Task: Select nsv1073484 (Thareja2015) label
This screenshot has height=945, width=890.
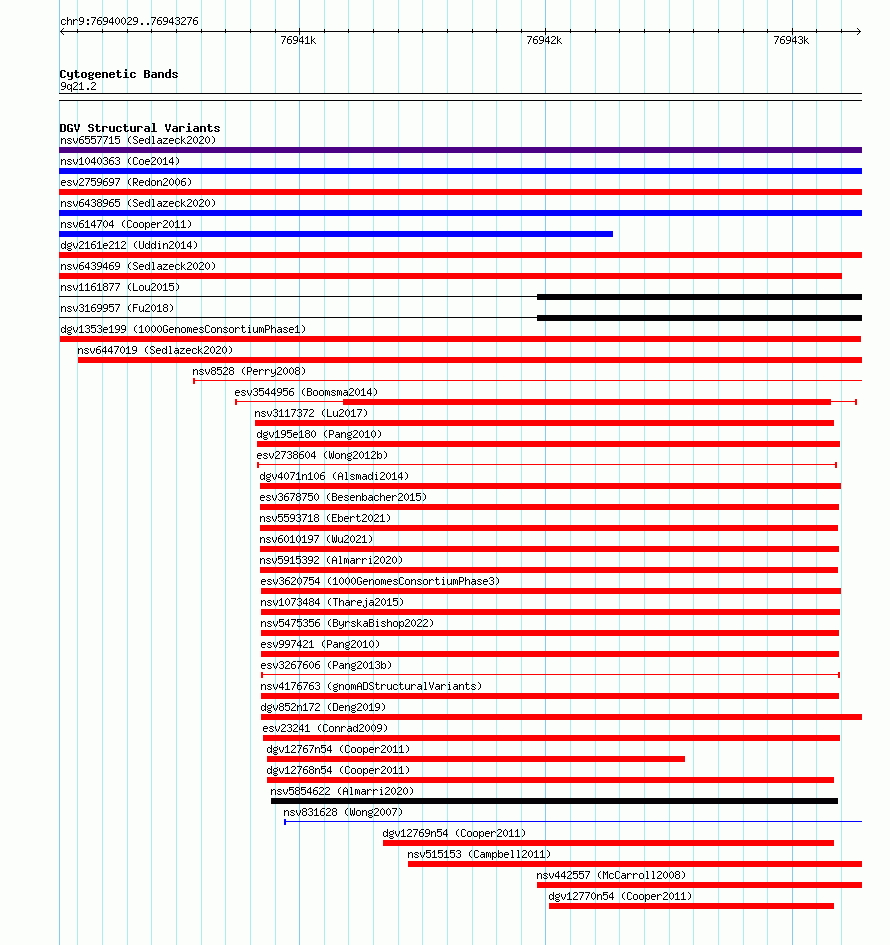Action: point(332,603)
